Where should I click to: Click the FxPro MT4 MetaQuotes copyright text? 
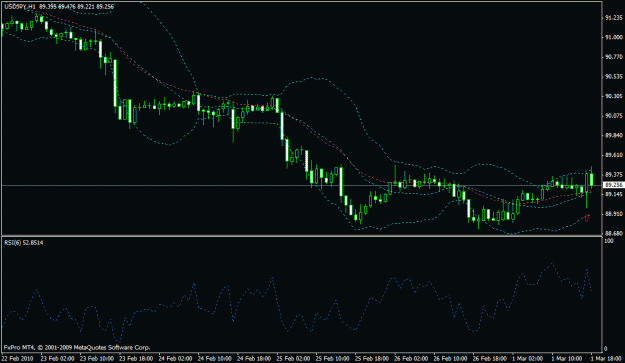click(x=77, y=347)
